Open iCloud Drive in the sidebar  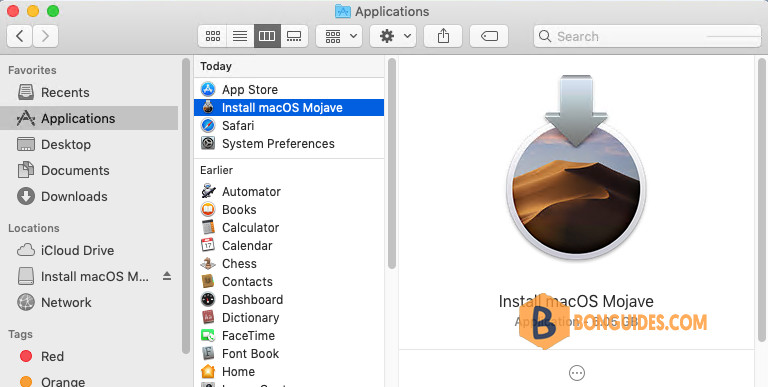[x=89, y=250]
